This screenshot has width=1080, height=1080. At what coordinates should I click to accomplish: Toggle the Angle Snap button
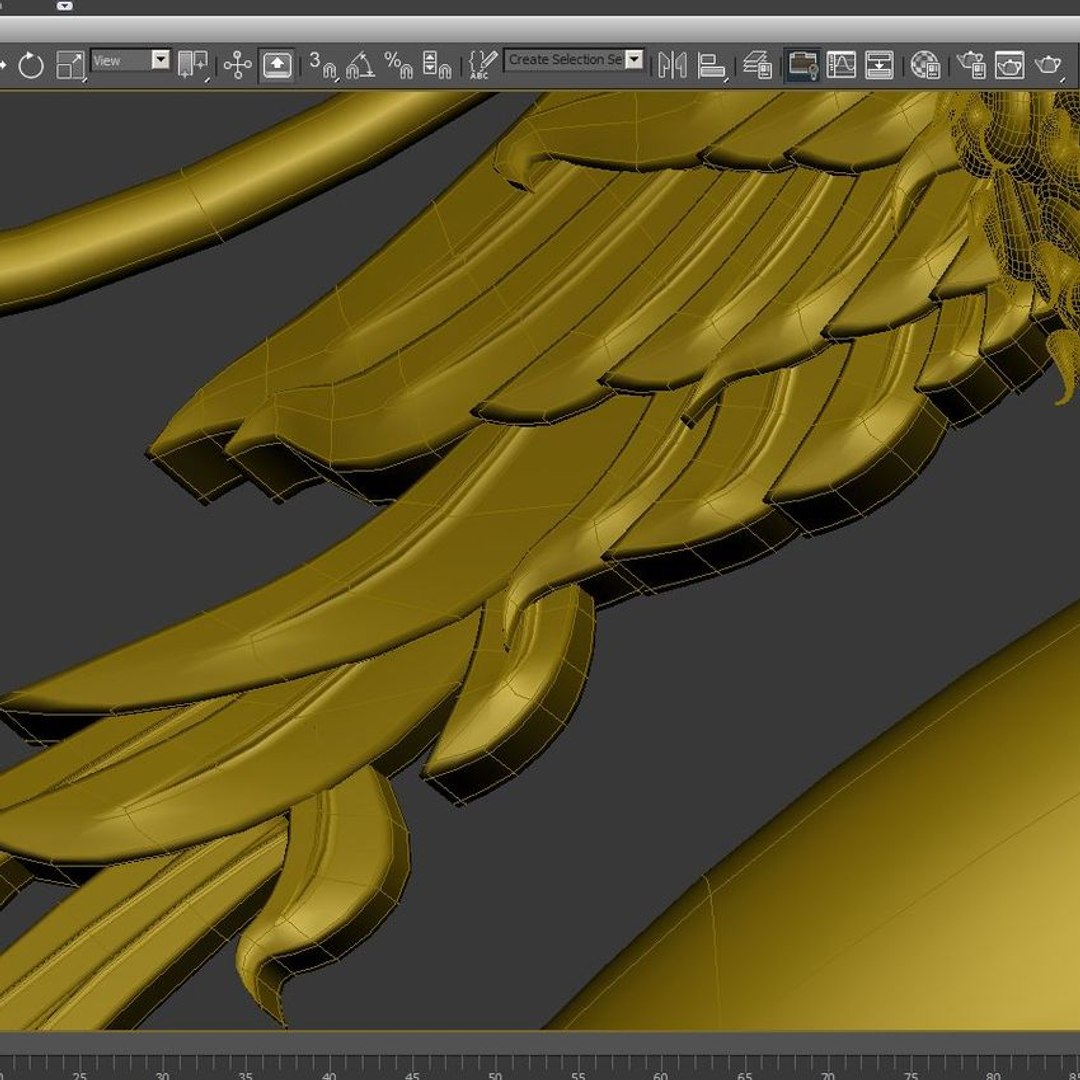coord(360,65)
